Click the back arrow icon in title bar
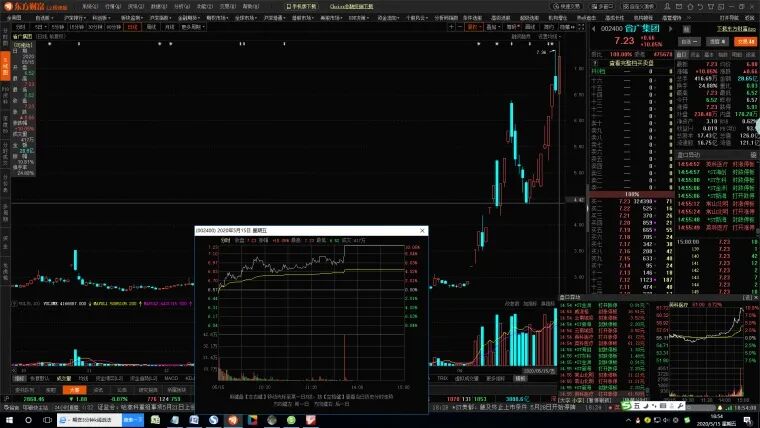Screen dimensions: 760x428 [699, 7]
